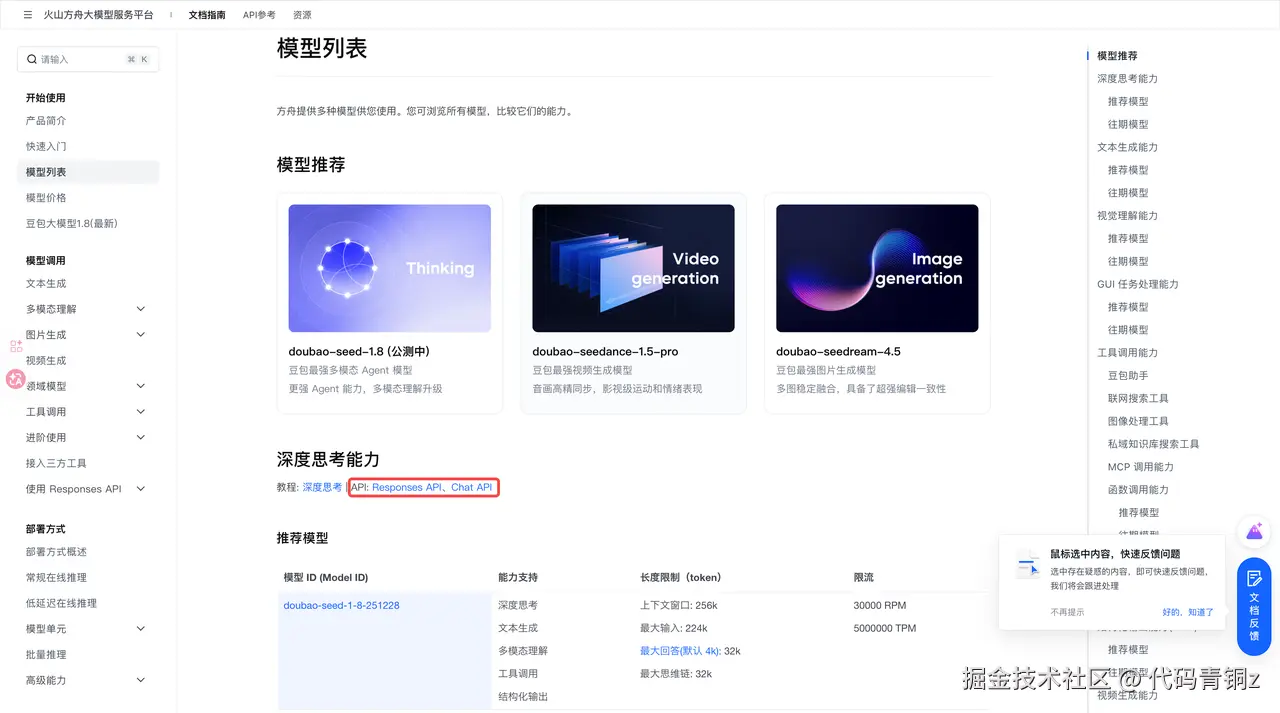Expand 多模态理解 sidebar section
The height and width of the screenshot is (713, 1280).
tap(140, 309)
